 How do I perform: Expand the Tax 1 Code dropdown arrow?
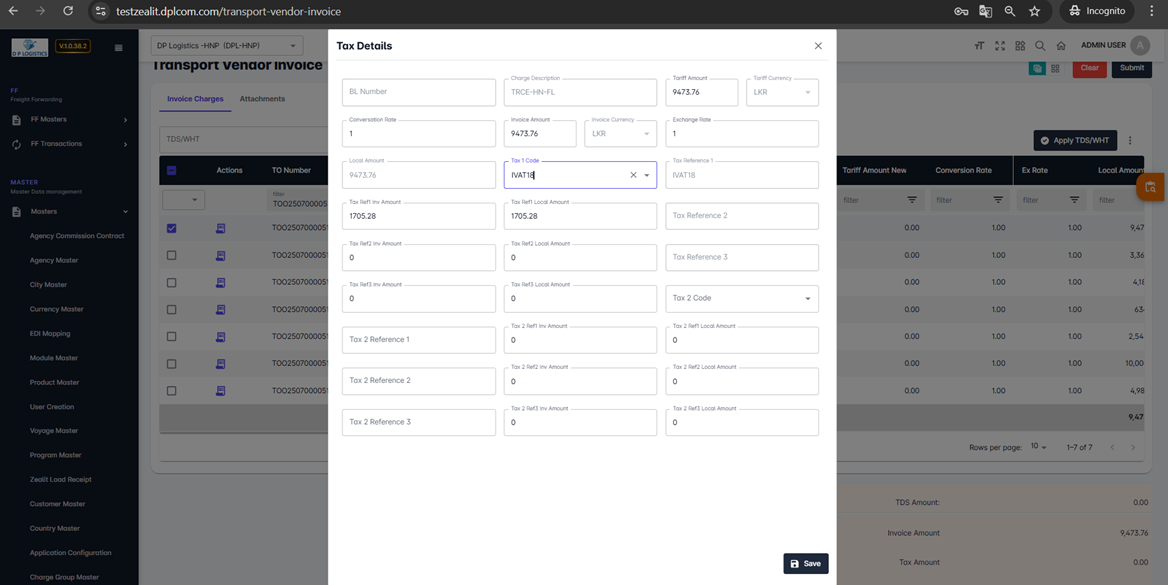click(647, 175)
